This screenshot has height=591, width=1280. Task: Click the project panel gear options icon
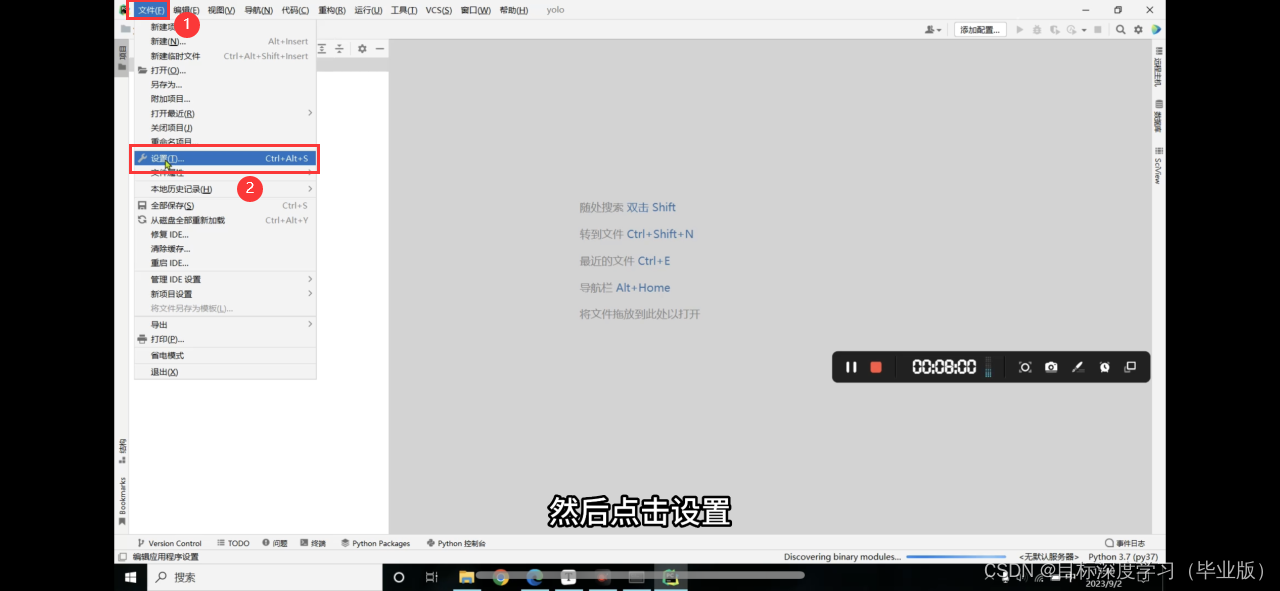coord(362,48)
